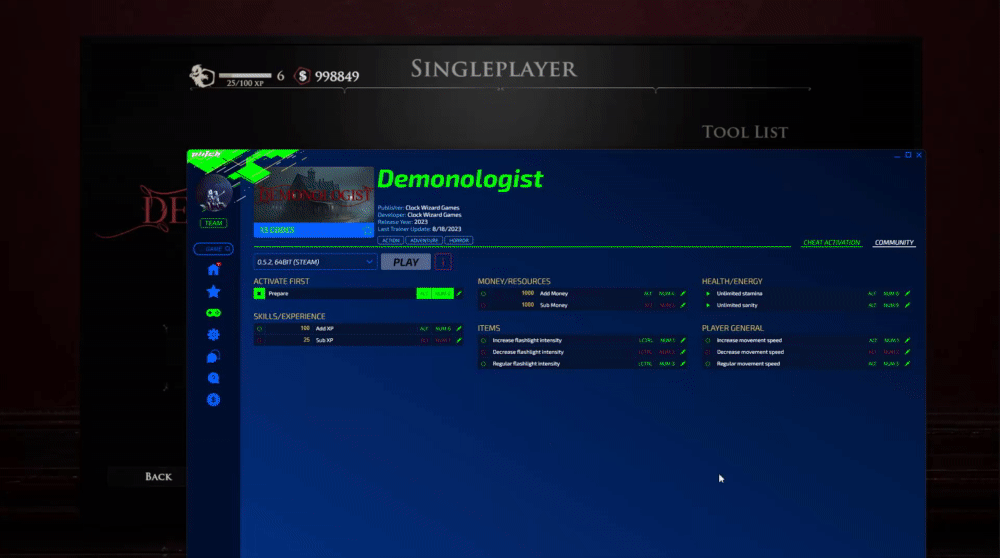Click Back in the game menu
Image resolution: width=1000 pixels, height=558 pixels.
[x=158, y=476]
